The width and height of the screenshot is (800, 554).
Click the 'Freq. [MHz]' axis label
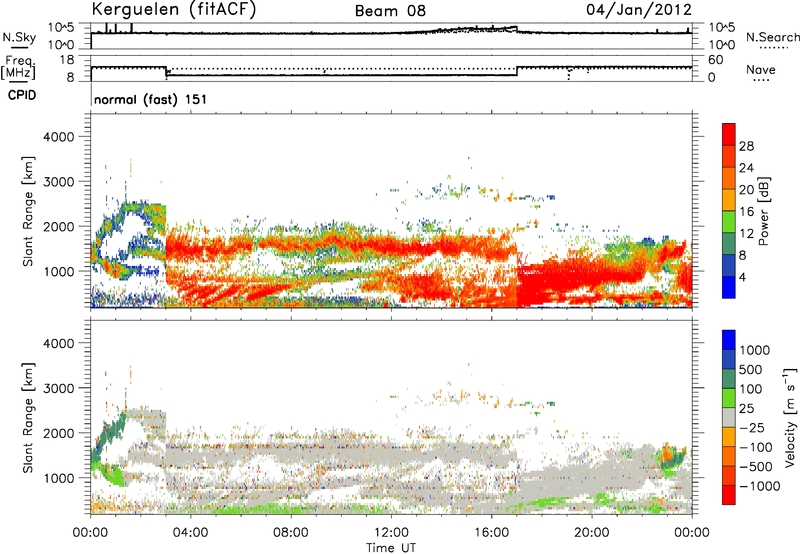click(x=19, y=68)
